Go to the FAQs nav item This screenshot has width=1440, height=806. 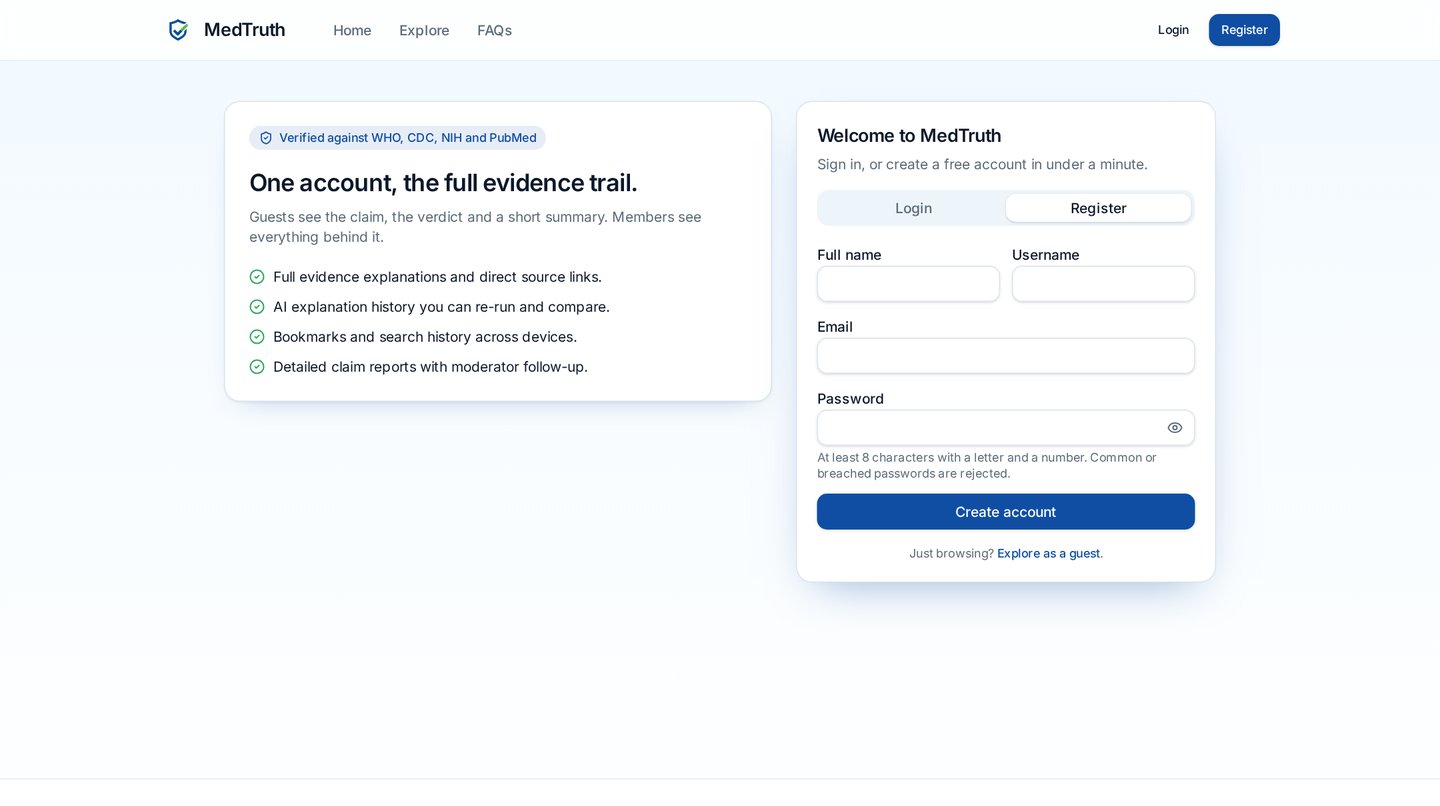tap(494, 30)
